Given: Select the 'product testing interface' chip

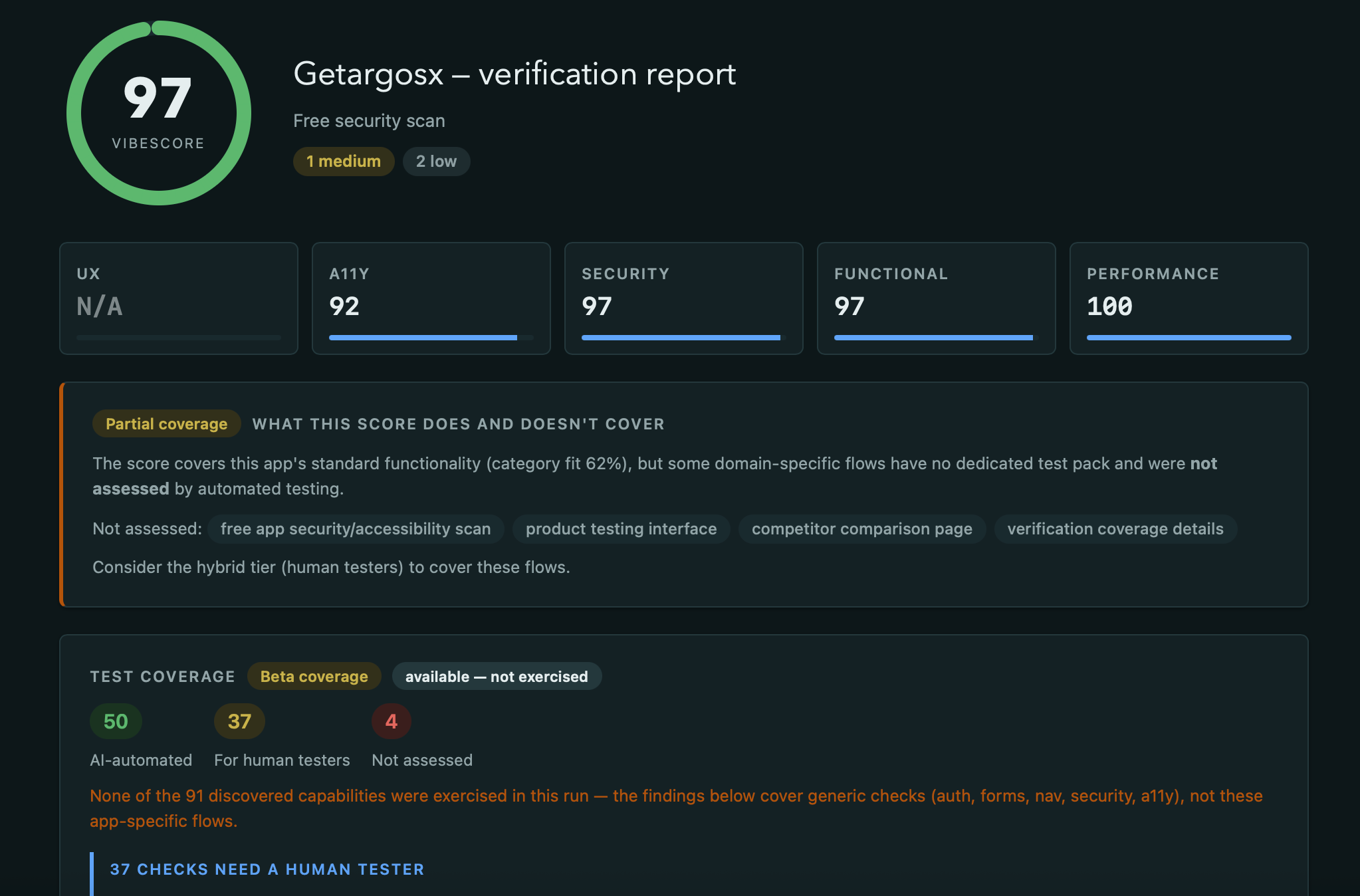Looking at the screenshot, I should pos(622,529).
